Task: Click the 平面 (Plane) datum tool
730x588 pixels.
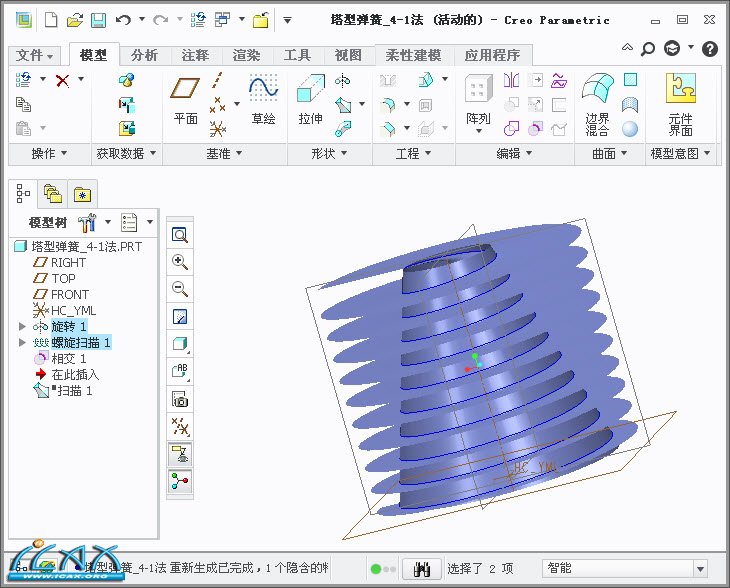Action: (x=186, y=101)
